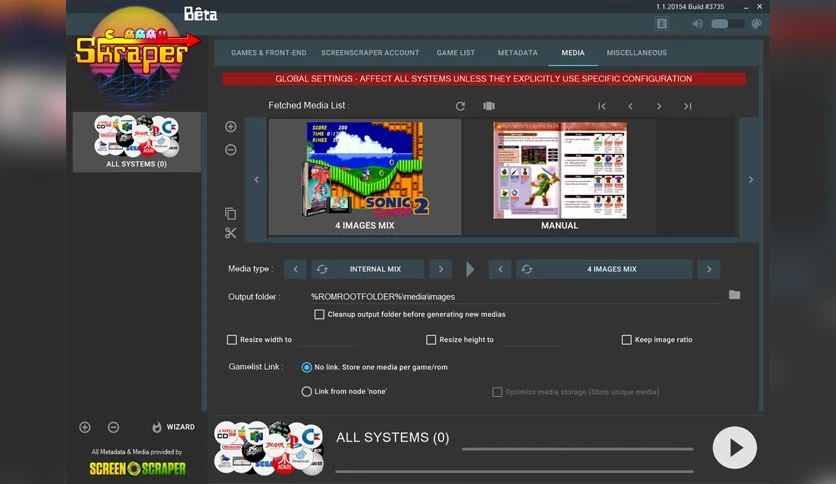Viewport: 836px width, 484px height.
Task: Click the All Systems icon in the bottom bar
Action: click(x=269, y=447)
